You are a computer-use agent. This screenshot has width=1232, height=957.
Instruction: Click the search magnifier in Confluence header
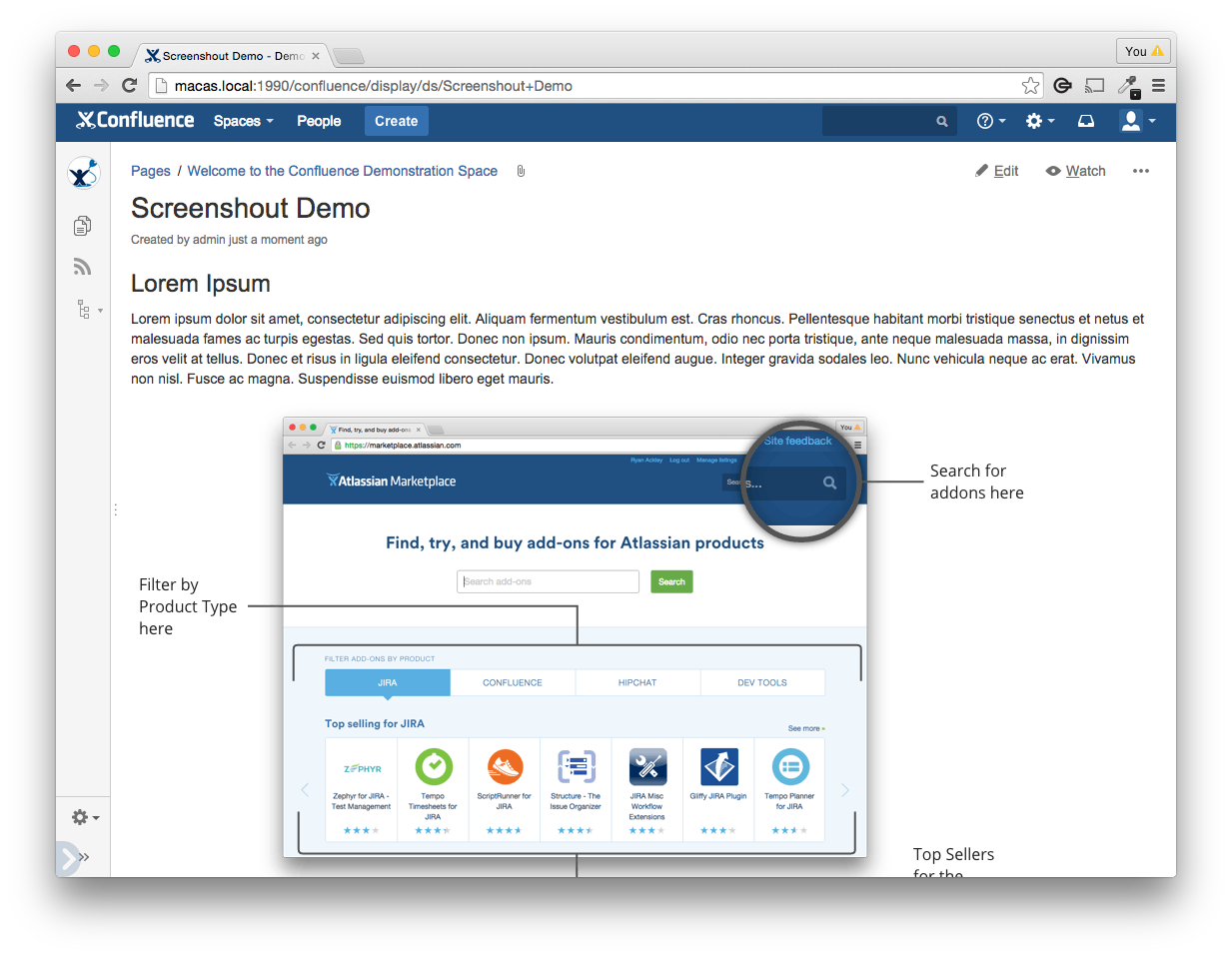[x=941, y=121]
